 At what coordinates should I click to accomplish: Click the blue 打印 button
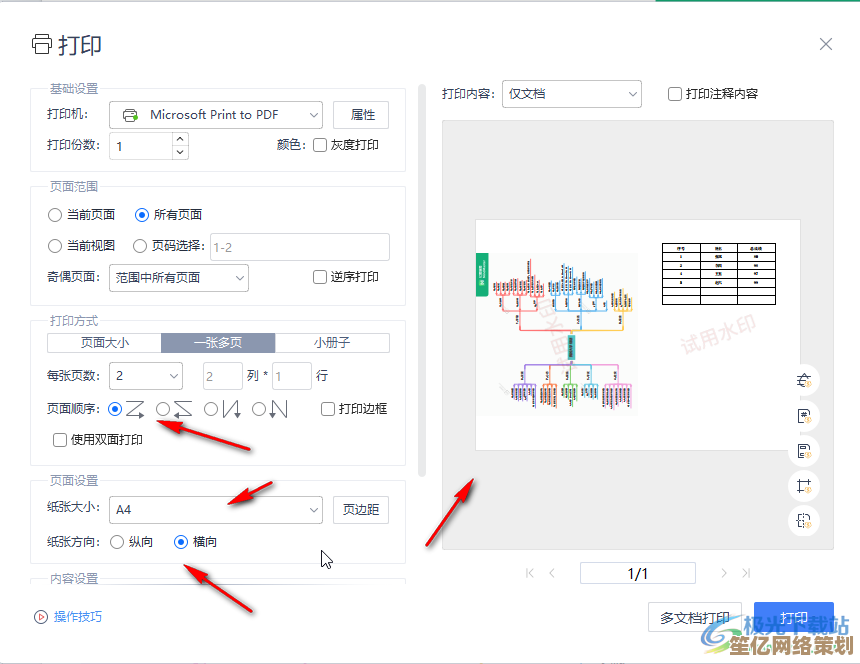(x=794, y=617)
